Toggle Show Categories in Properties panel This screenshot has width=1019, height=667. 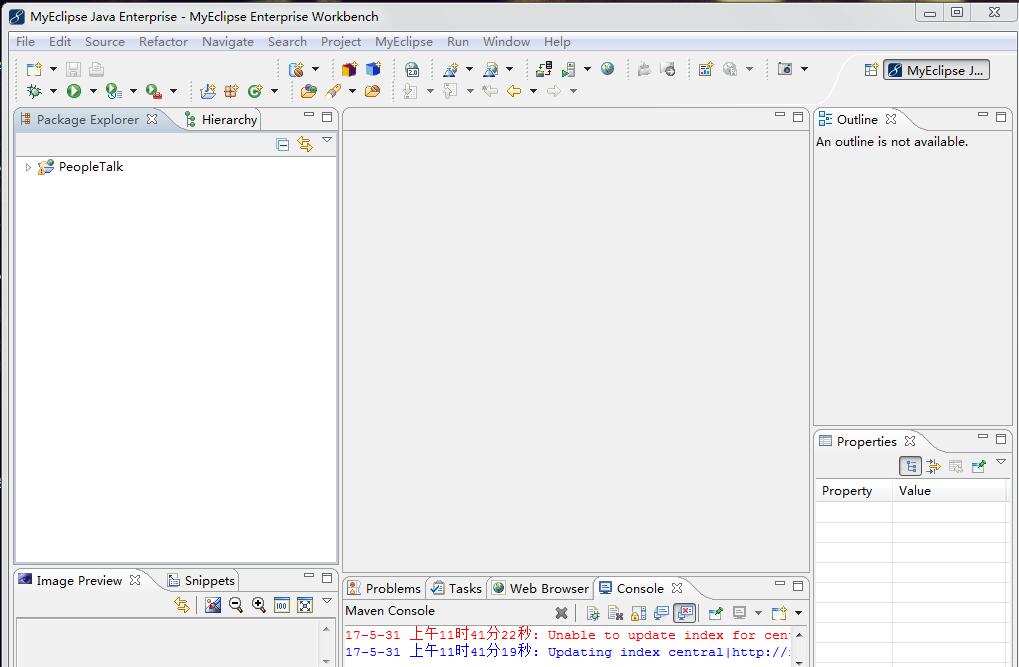coord(910,466)
